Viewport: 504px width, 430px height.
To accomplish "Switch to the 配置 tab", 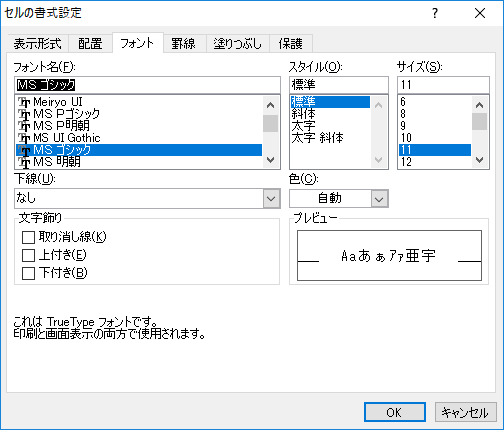I will (x=90, y=44).
